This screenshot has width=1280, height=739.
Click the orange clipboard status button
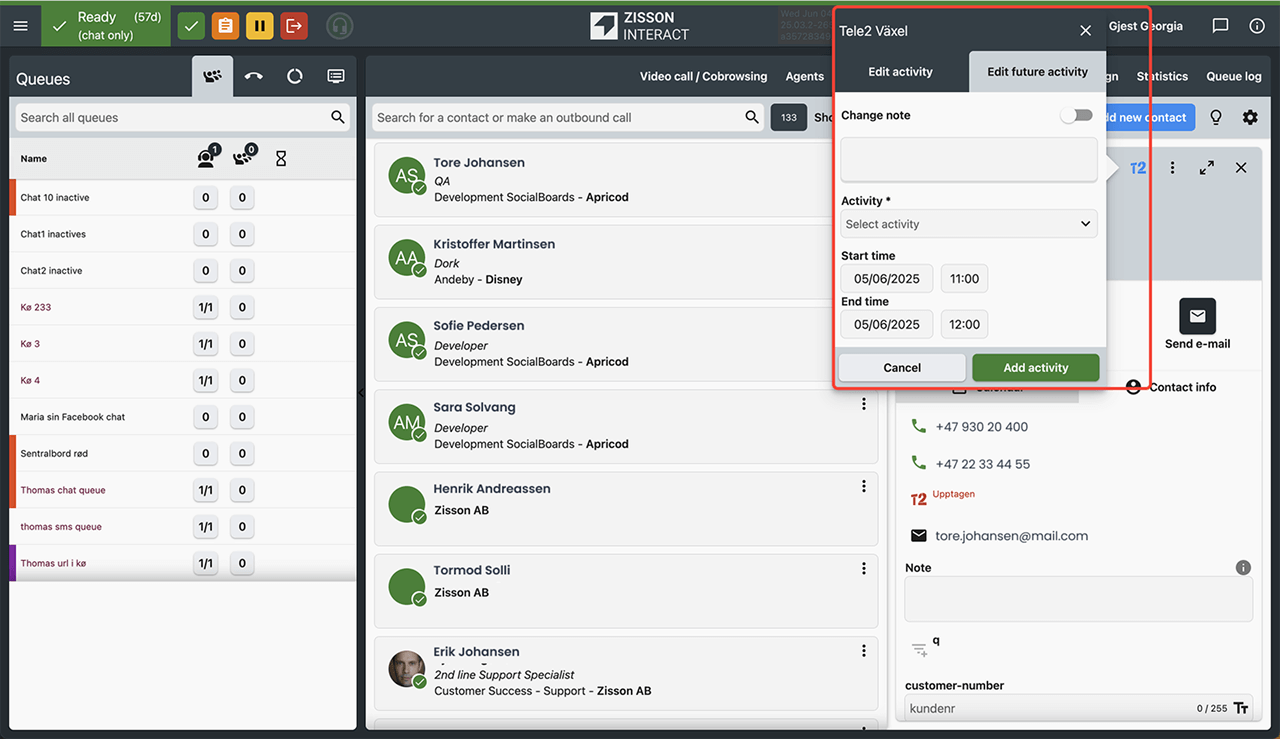click(225, 26)
